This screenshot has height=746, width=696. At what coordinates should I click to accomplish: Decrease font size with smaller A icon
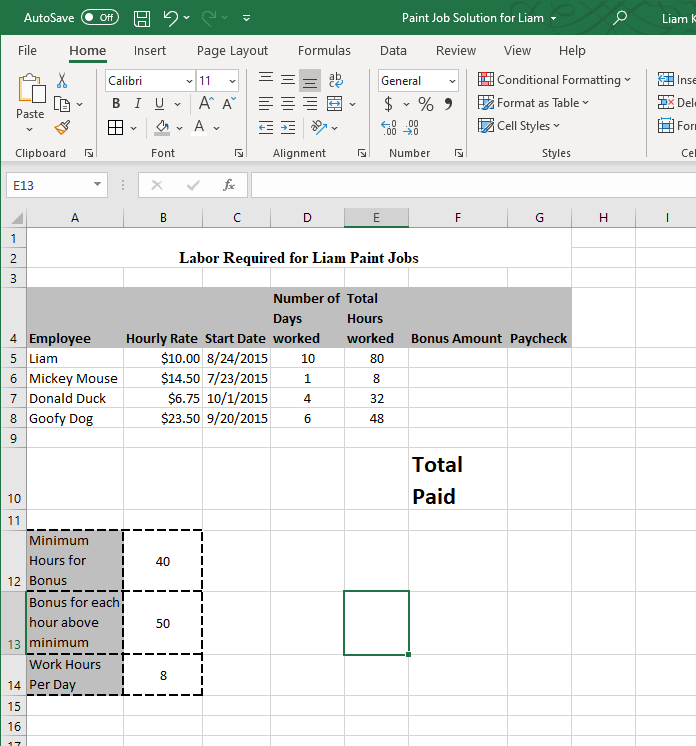[x=229, y=103]
